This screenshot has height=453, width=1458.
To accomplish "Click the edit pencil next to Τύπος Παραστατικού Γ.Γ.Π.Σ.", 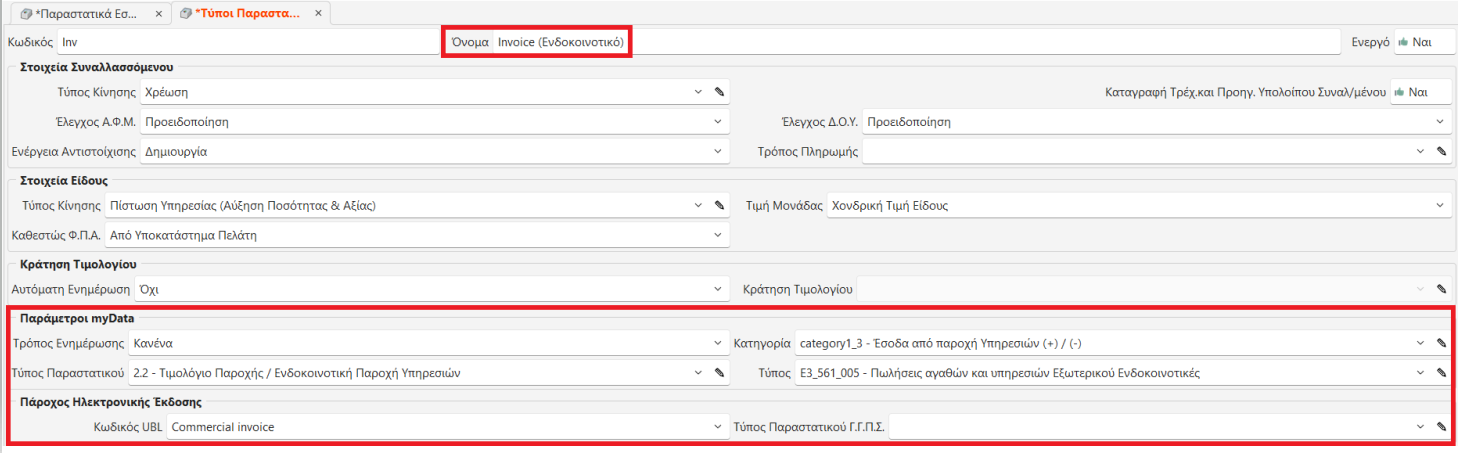I will (x=1441, y=428).
